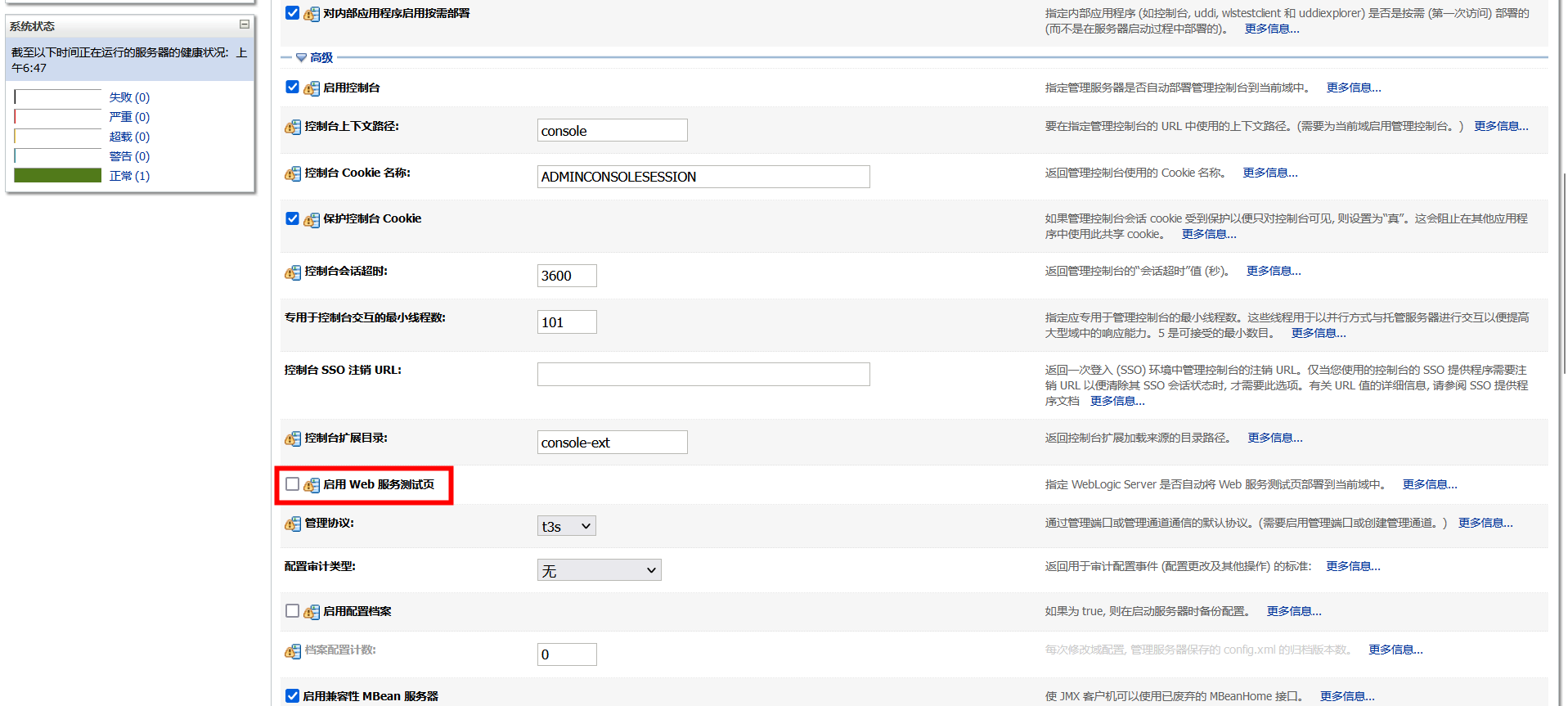This screenshot has height=706, width=1568.
Task: Open 更多信息 link for 按需部署
Action: click(1272, 29)
